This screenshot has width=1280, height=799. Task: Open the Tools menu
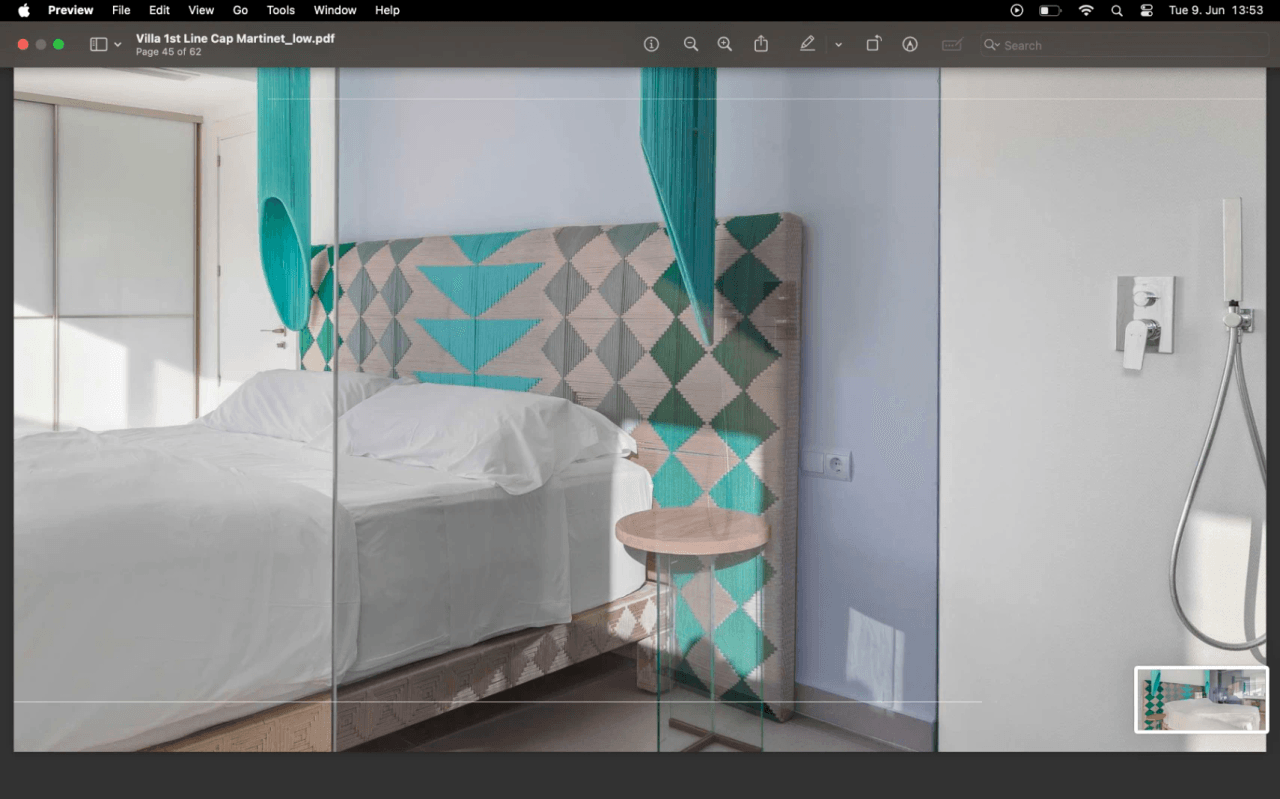(281, 10)
